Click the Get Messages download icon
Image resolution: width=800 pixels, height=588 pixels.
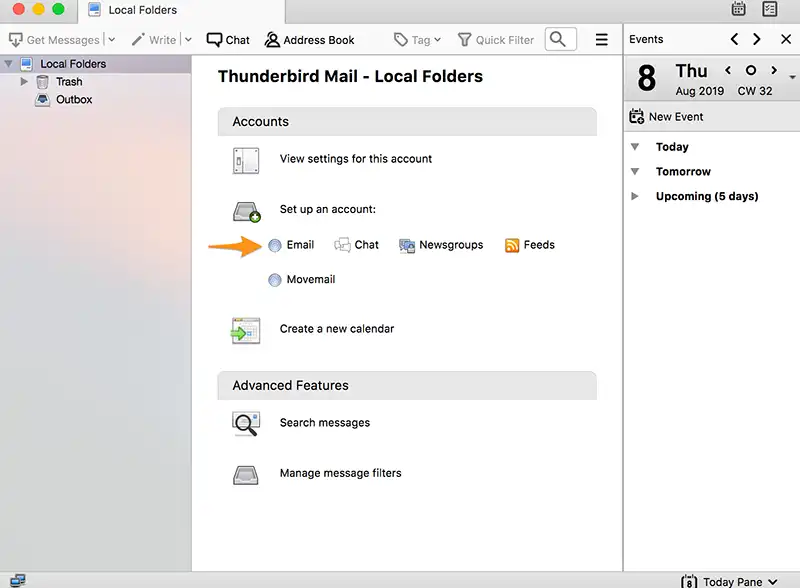click(16, 40)
